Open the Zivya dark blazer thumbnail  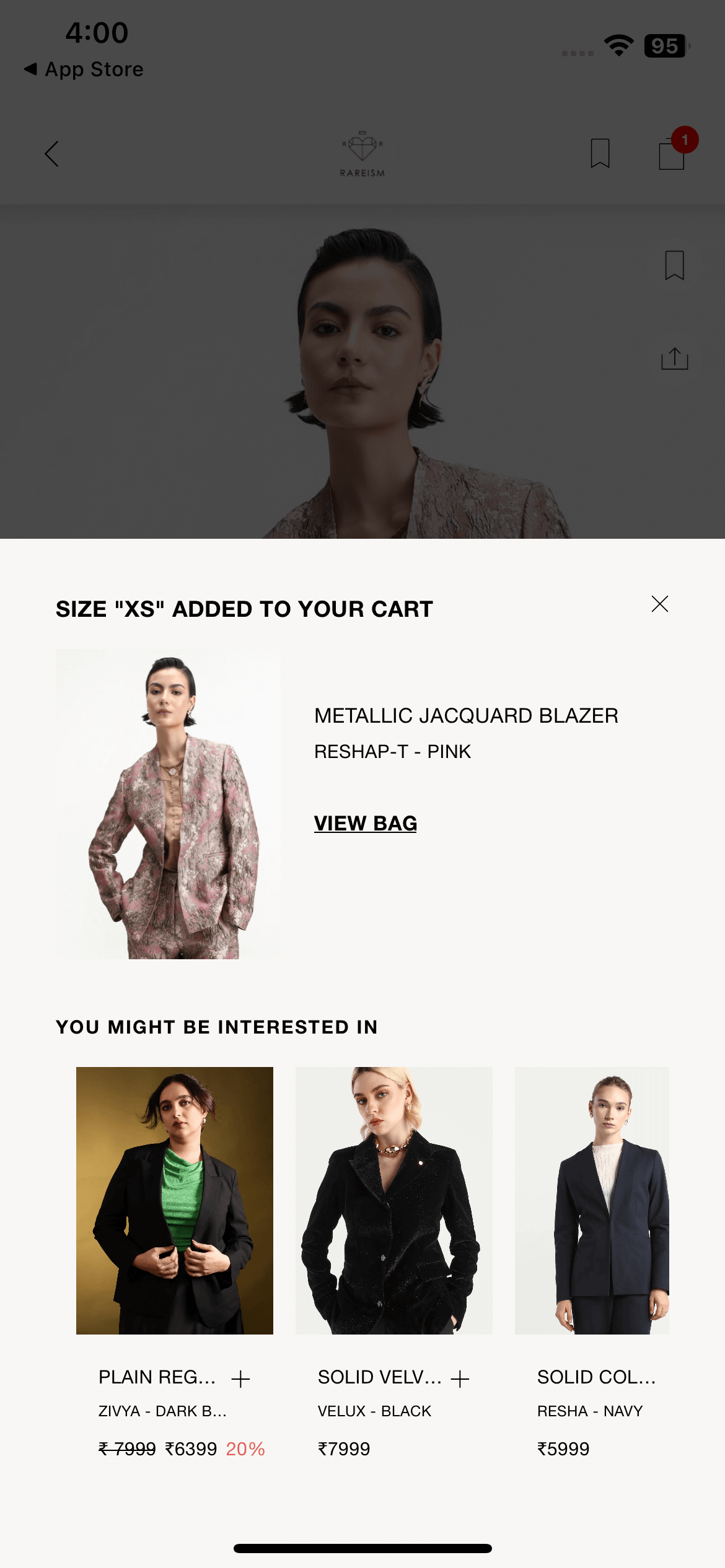point(175,1200)
